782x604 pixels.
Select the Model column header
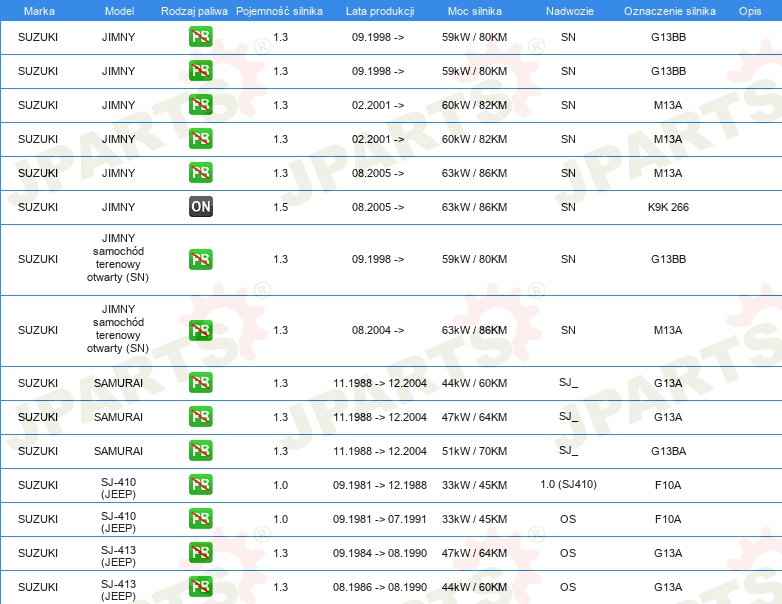[x=119, y=11]
